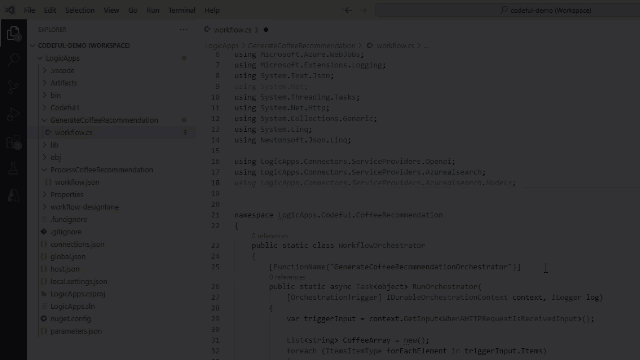Expand the Codeful1 folder
This screenshot has height=360, width=640.
coord(64,108)
